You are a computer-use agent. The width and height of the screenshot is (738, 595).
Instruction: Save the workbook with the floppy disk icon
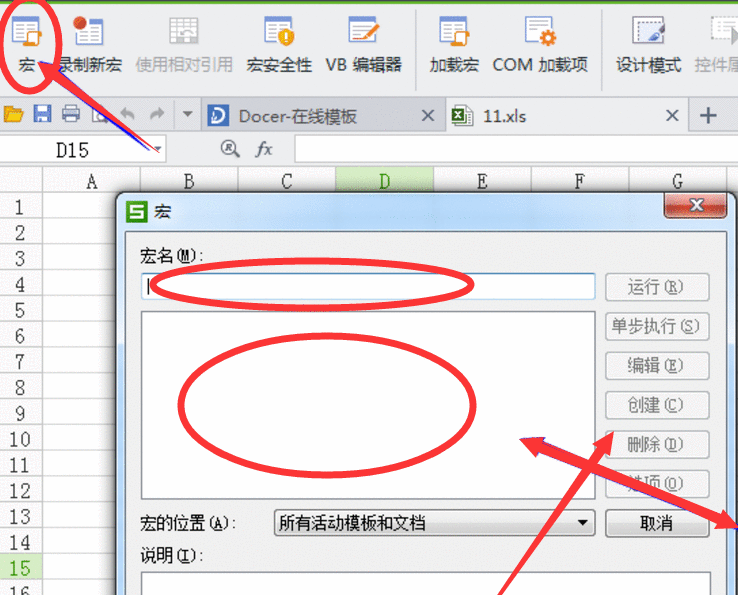point(42,114)
